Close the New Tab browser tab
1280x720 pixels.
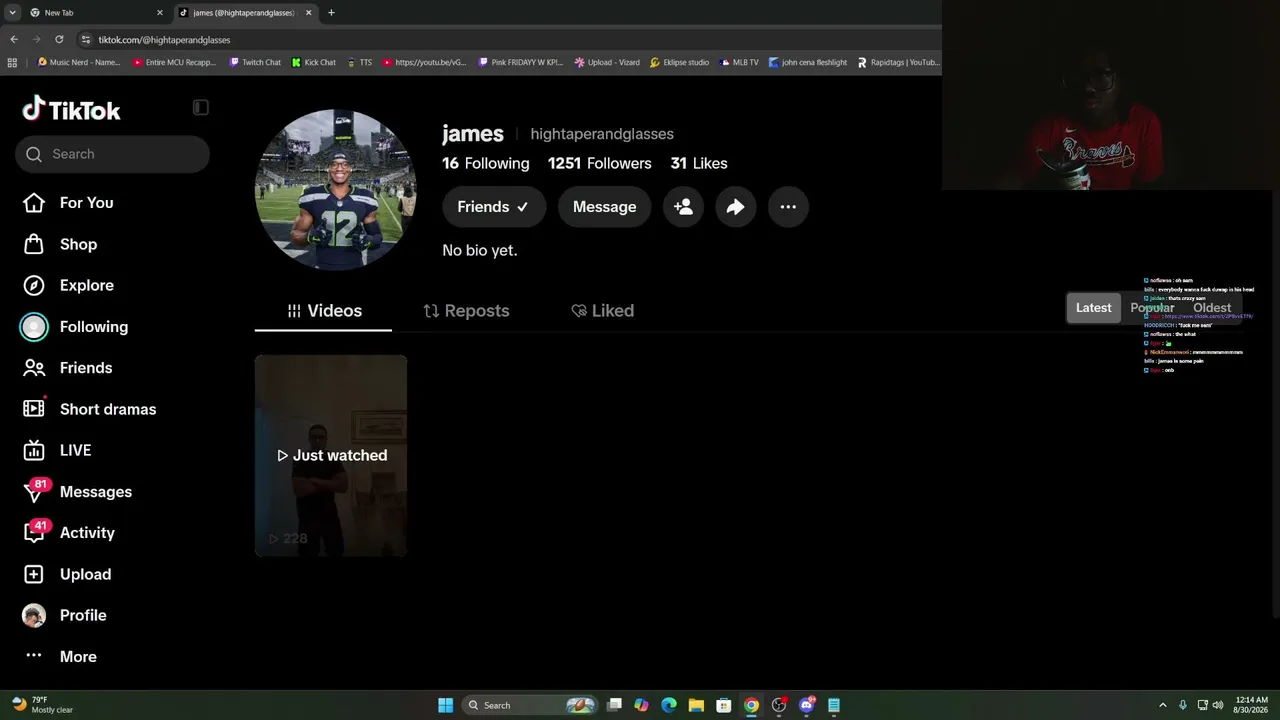tap(160, 13)
